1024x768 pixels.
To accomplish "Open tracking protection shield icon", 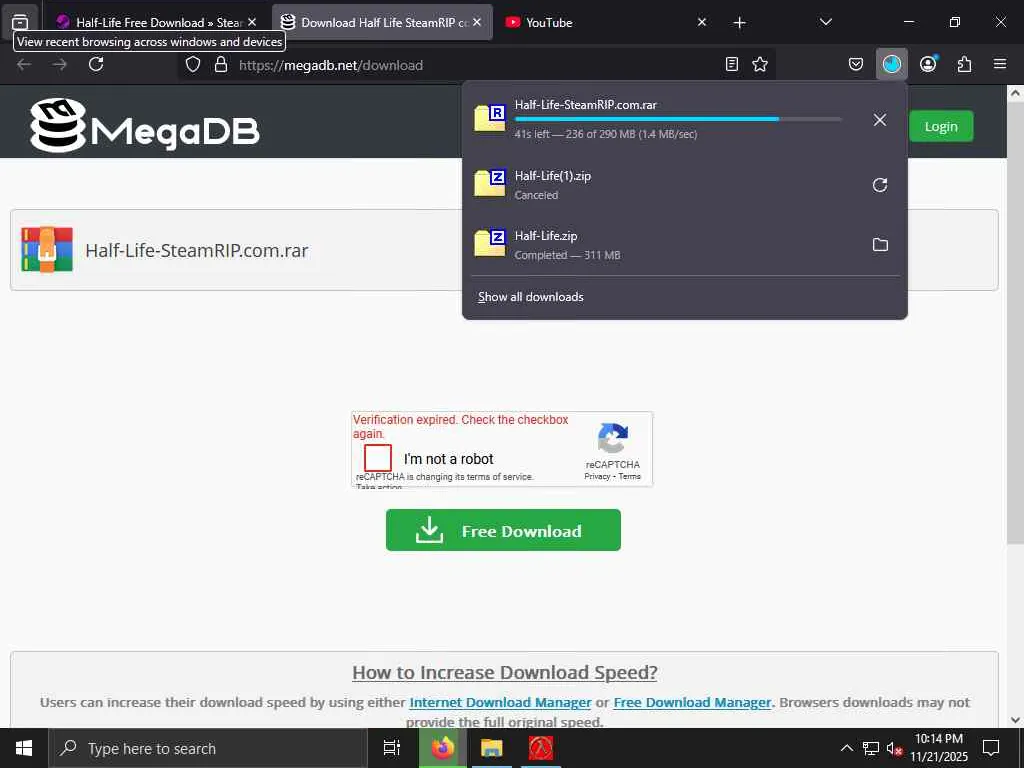I will pyautogui.click(x=193, y=65).
